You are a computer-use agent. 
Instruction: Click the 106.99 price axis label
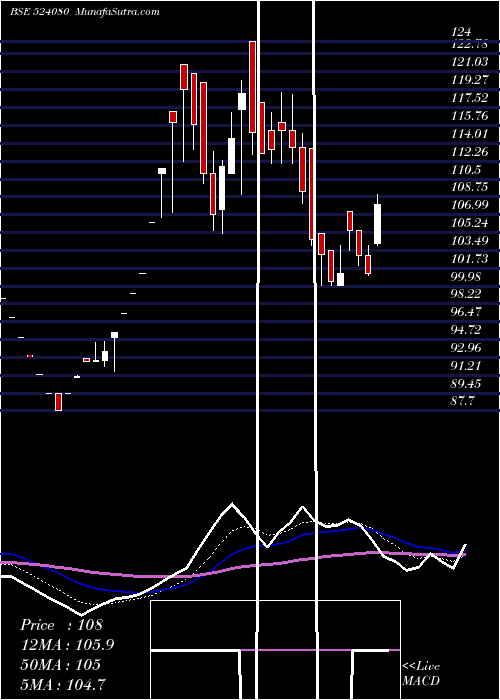[x=470, y=205]
